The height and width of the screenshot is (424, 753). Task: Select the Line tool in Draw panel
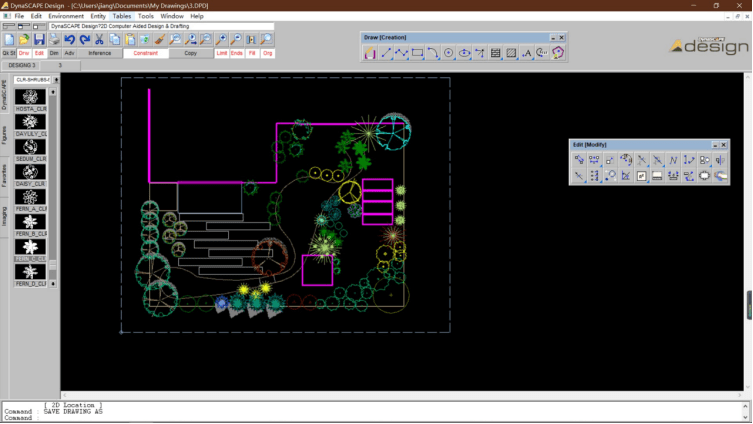click(386, 53)
